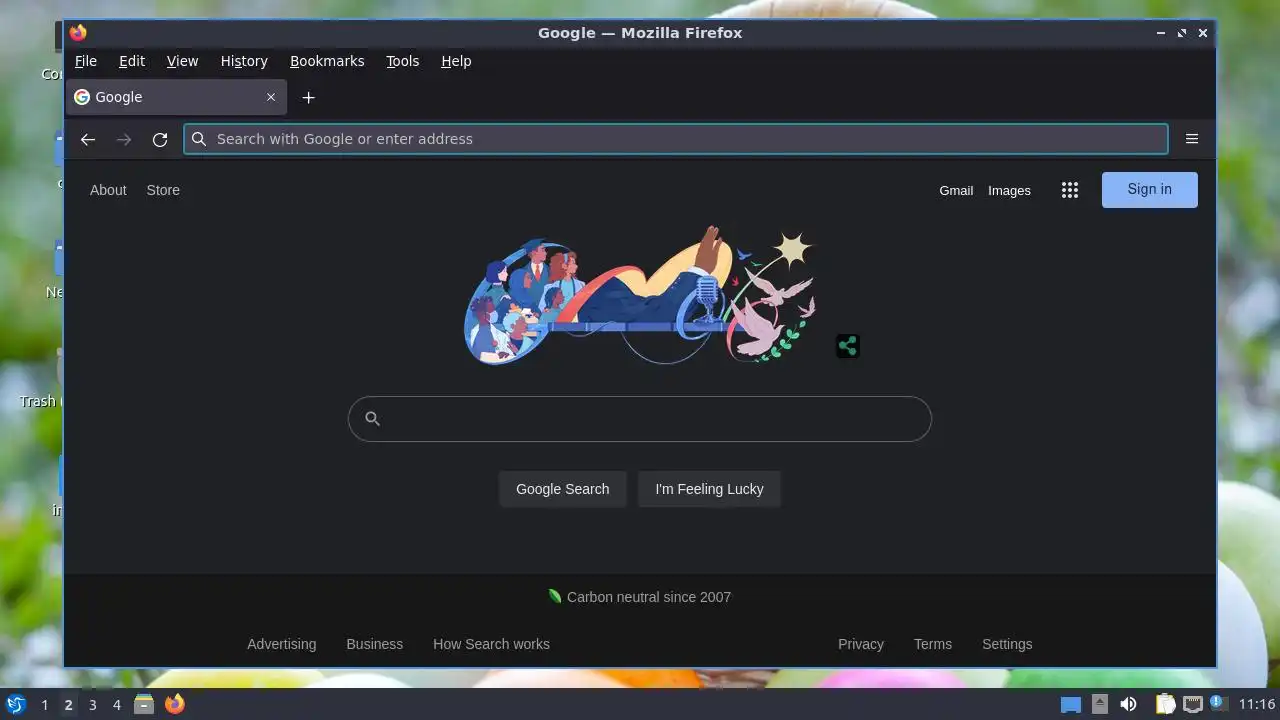Click the Firefox logo in the title bar

point(78,33)
